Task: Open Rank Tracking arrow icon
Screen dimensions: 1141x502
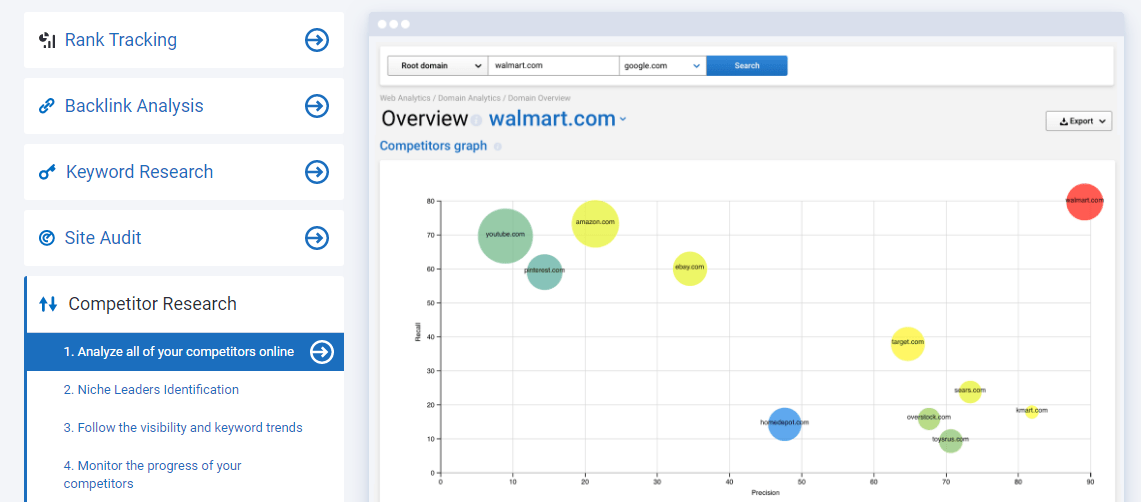Action: [x=317, y=40]
